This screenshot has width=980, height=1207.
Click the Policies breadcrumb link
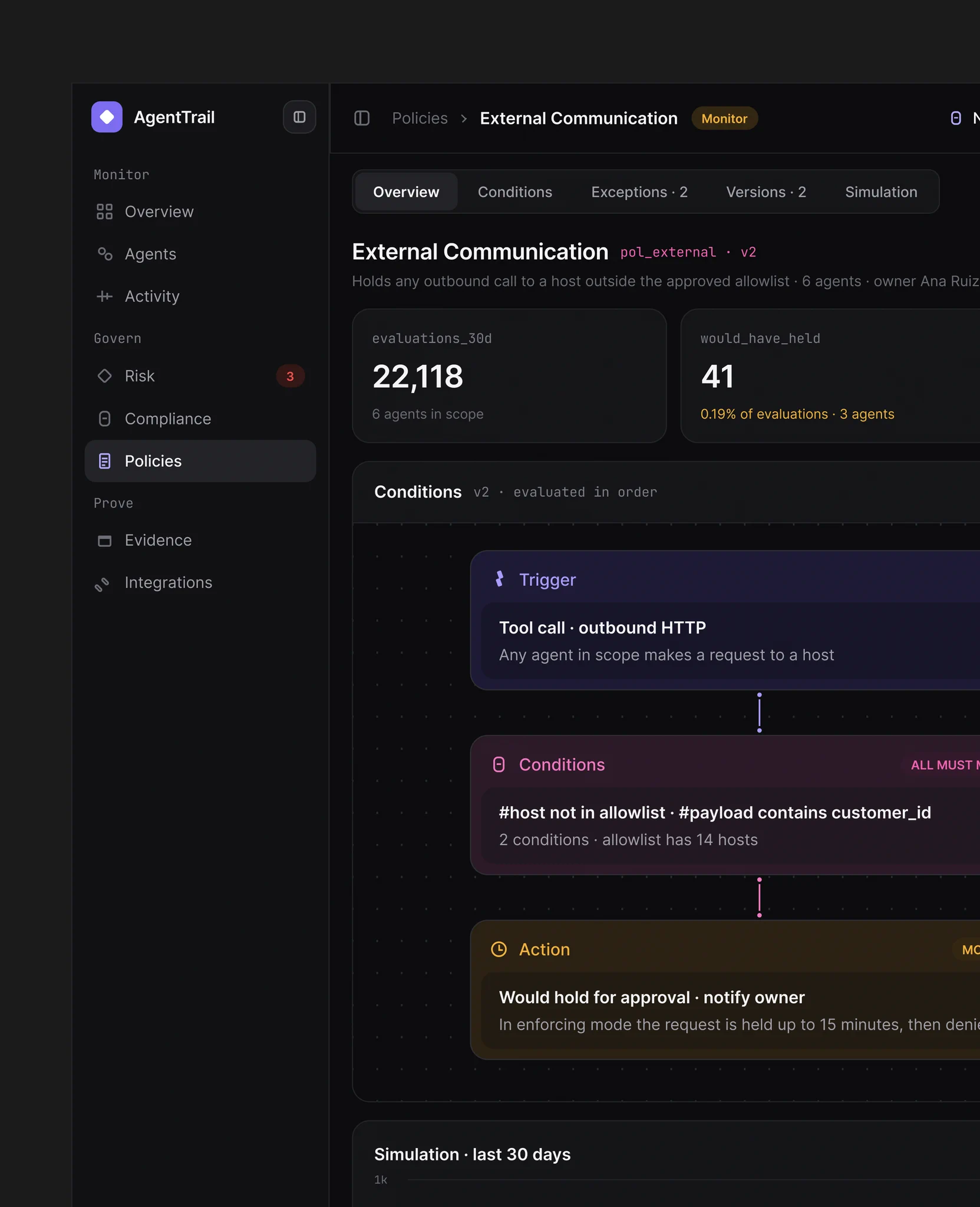point(420,118)
